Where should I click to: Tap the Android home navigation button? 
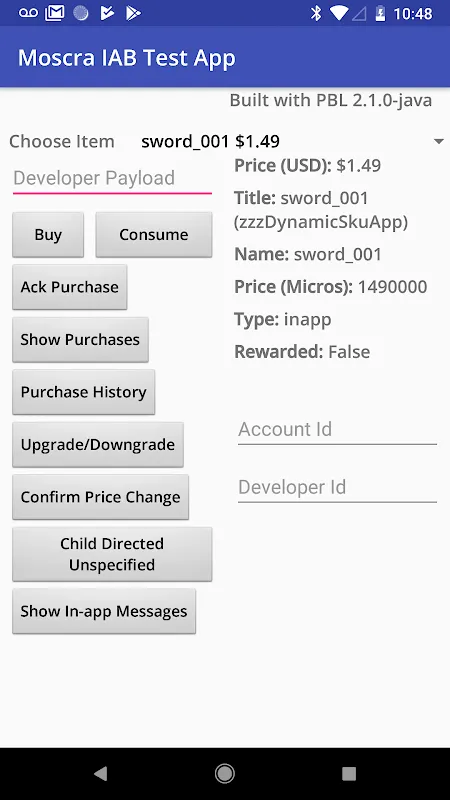[225, 774]
